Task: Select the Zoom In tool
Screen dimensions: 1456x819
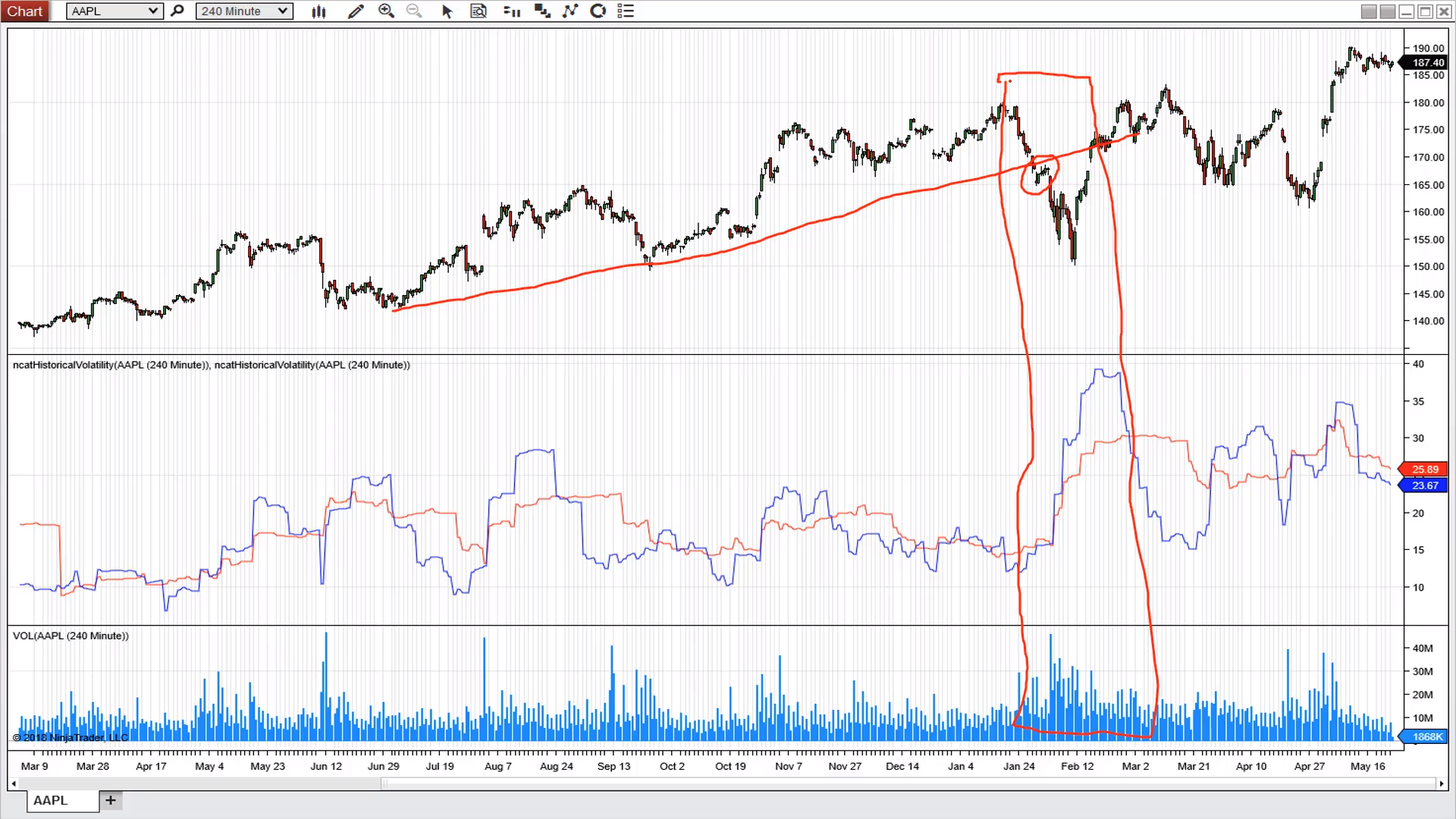Action: tap(387, 11)
